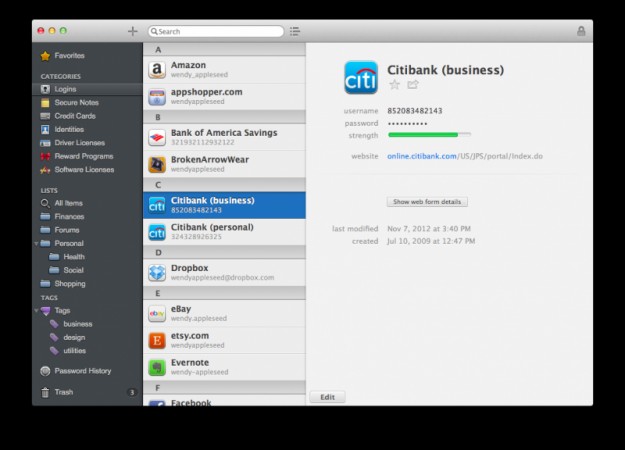Image resolution: width=625 pixels, height=450 pixels.
Task: Select the Software Licenses category
Action: (83, 169)
